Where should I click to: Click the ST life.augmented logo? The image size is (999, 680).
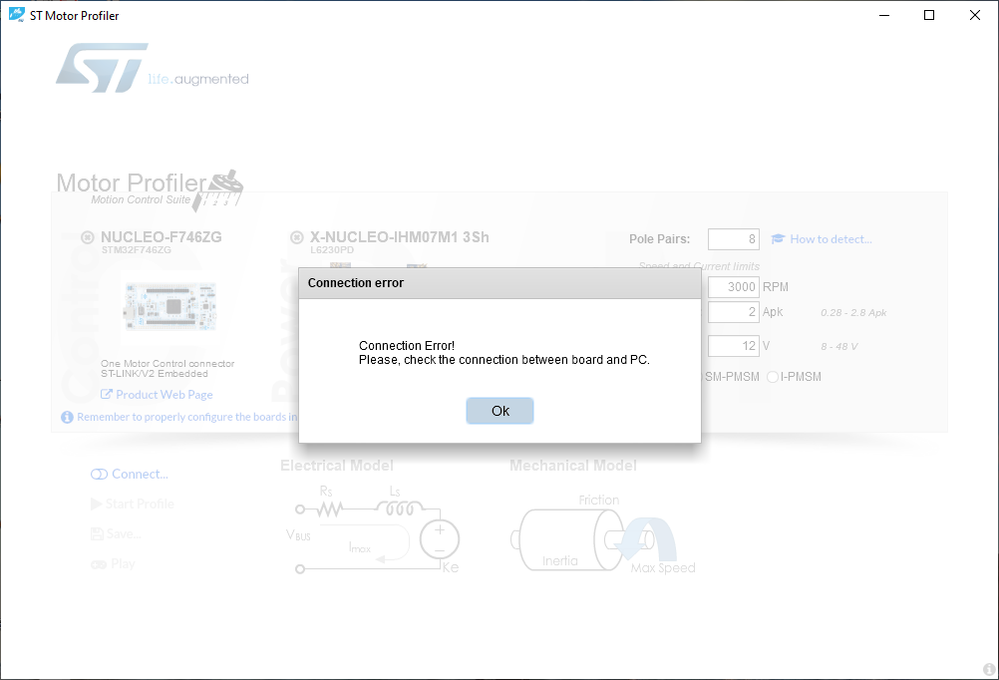click(x=152, y=68)
